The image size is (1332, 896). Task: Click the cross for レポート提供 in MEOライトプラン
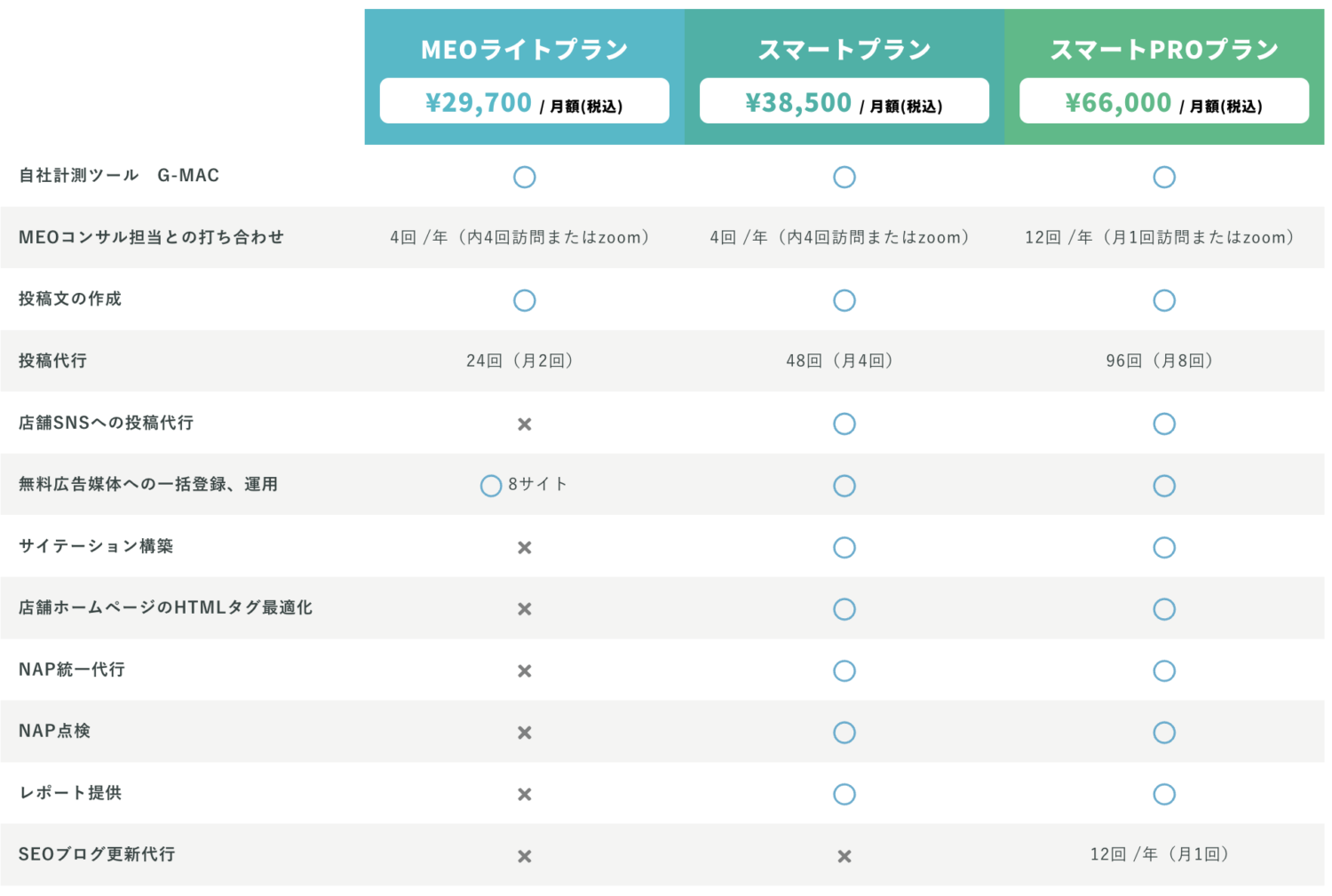click(525, 795)
